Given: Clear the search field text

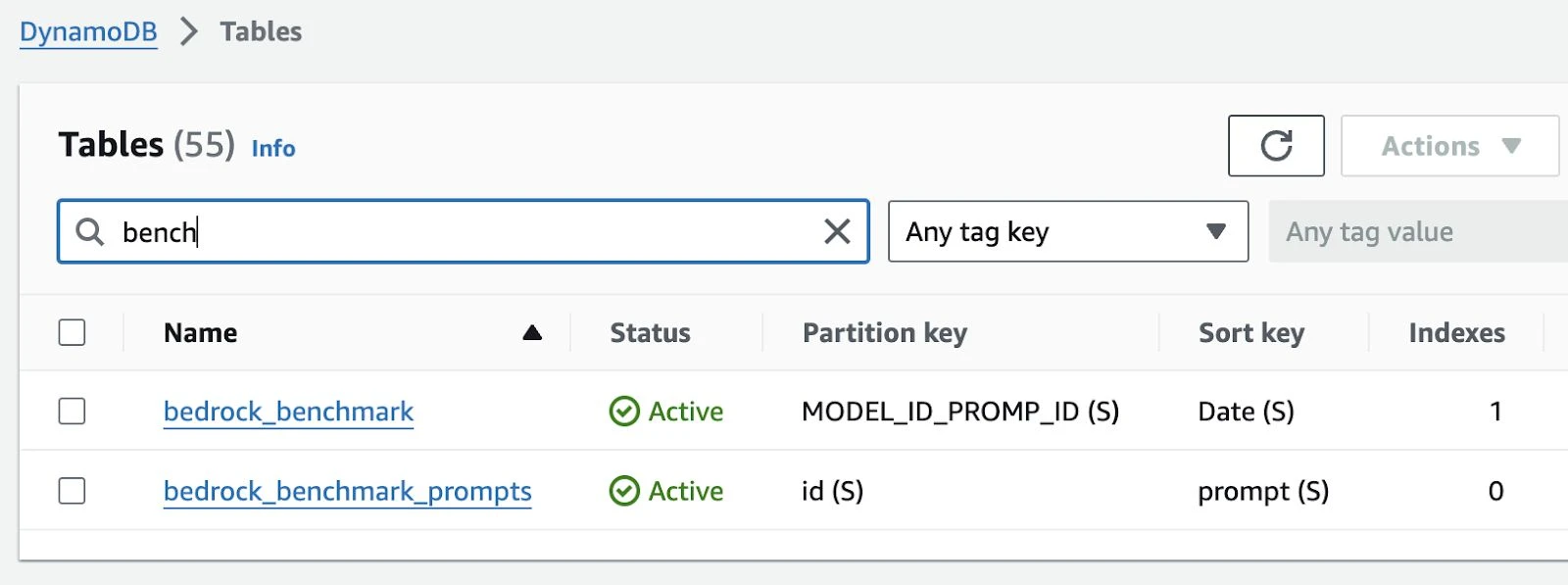Looking at the screenshot, I should (x=837, y=231).
